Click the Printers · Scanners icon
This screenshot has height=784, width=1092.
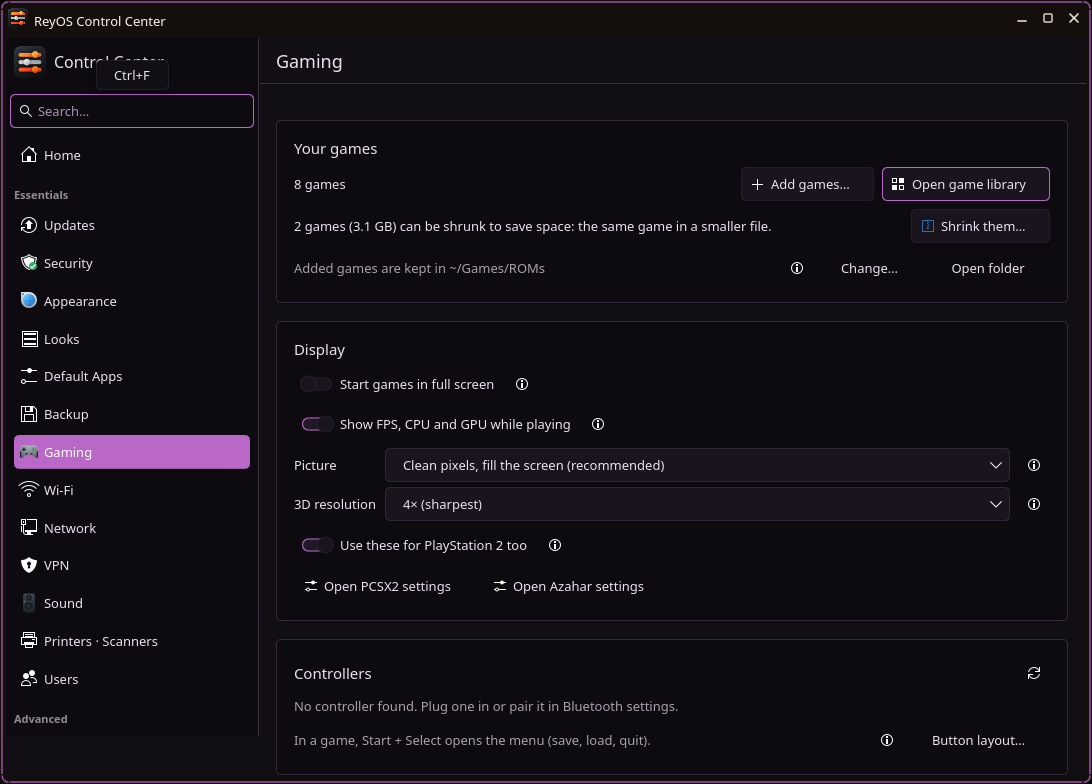(x=29, y=641)
